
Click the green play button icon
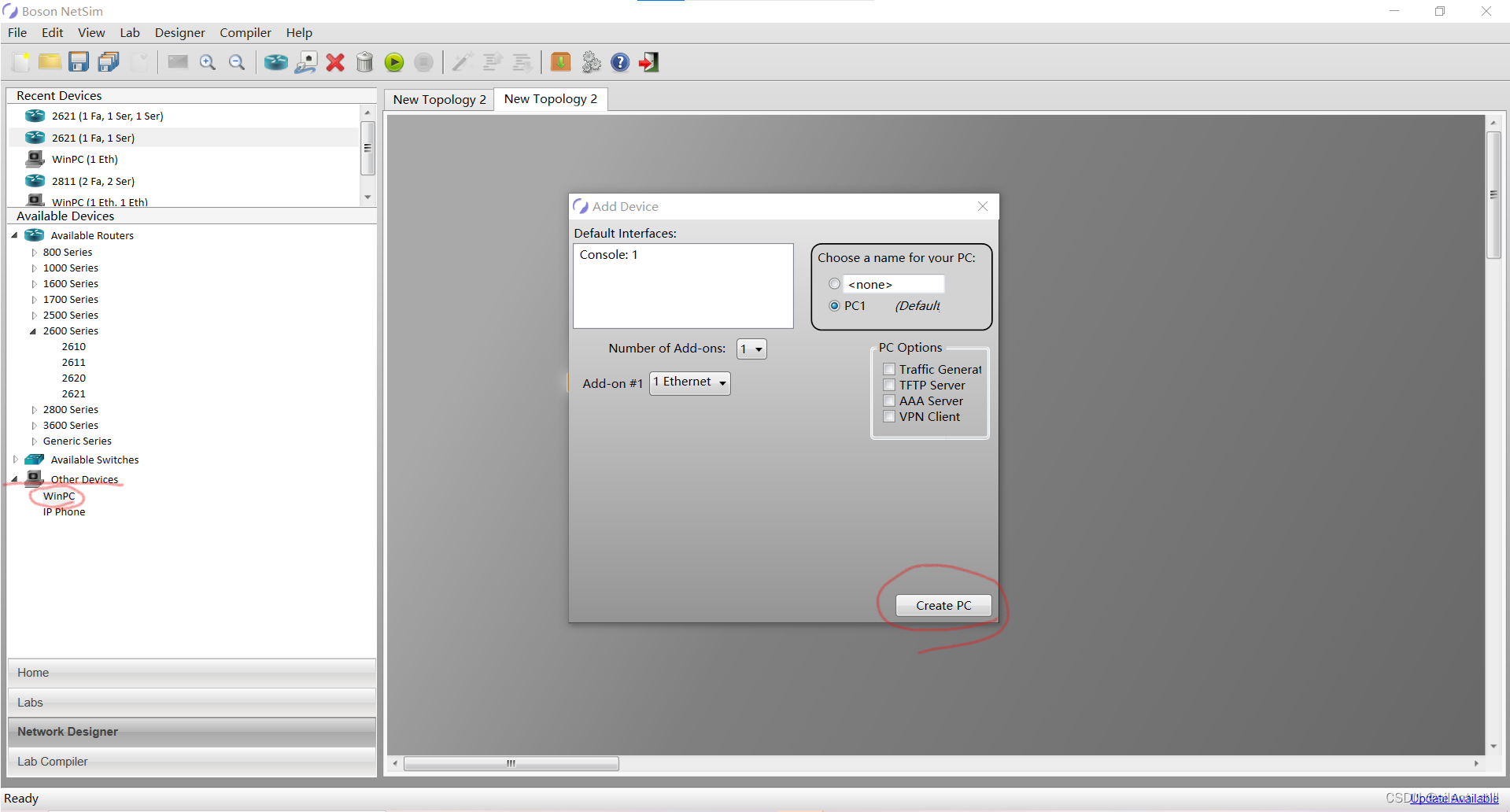pos(394,62)
